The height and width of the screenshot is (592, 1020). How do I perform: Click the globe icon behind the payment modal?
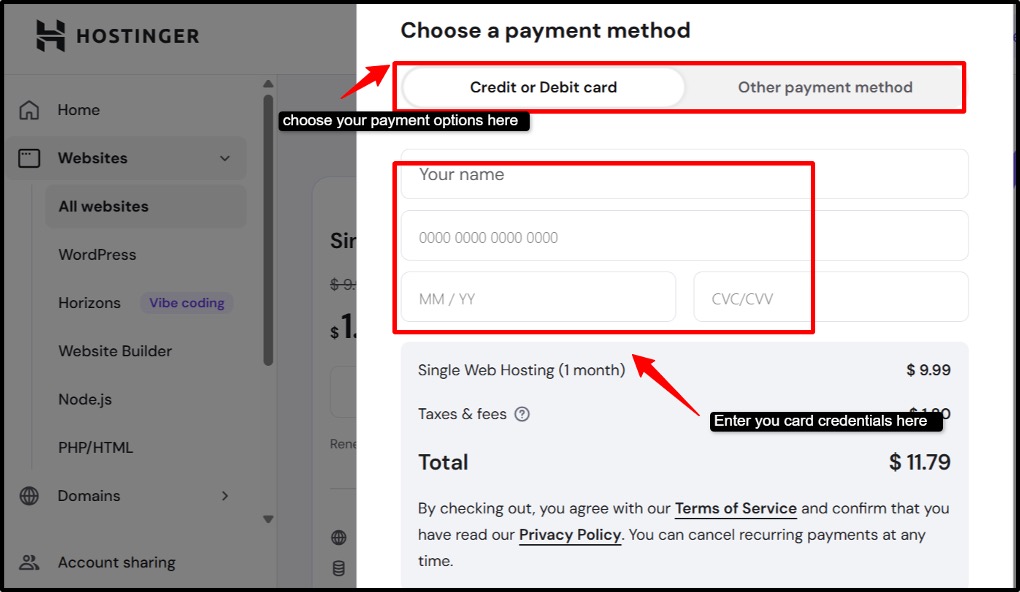coord(337,536)
